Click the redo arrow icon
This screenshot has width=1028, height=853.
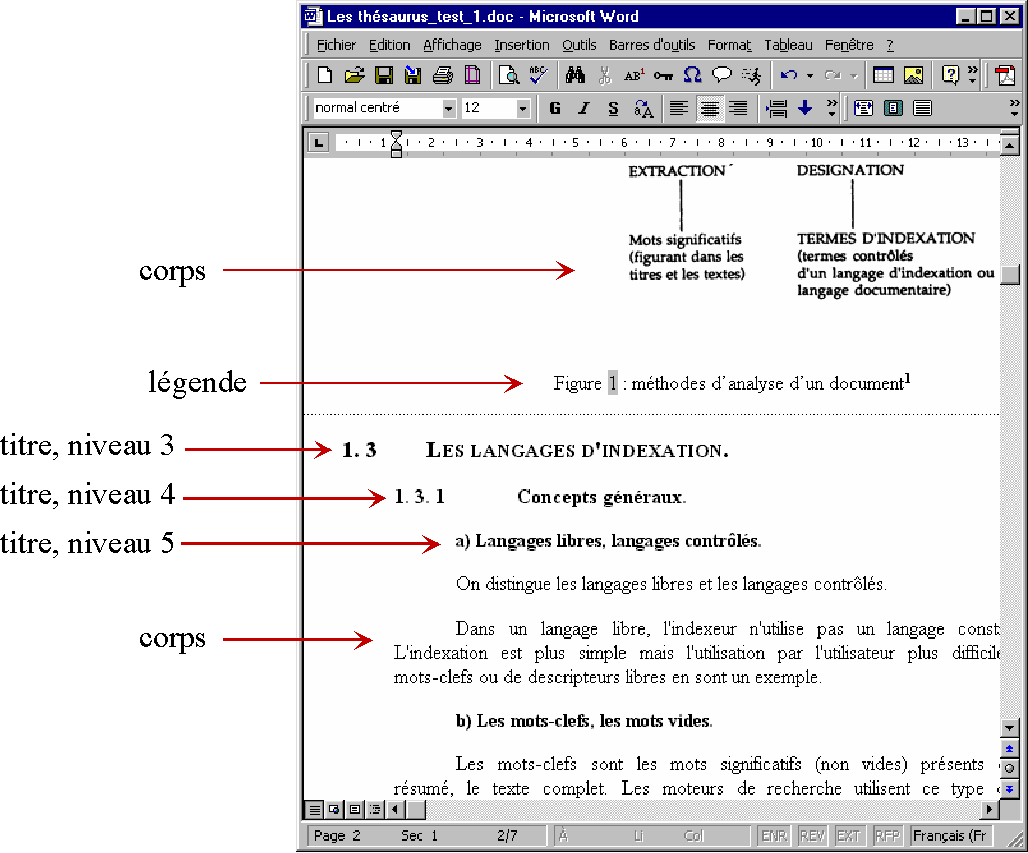[833, 75]
